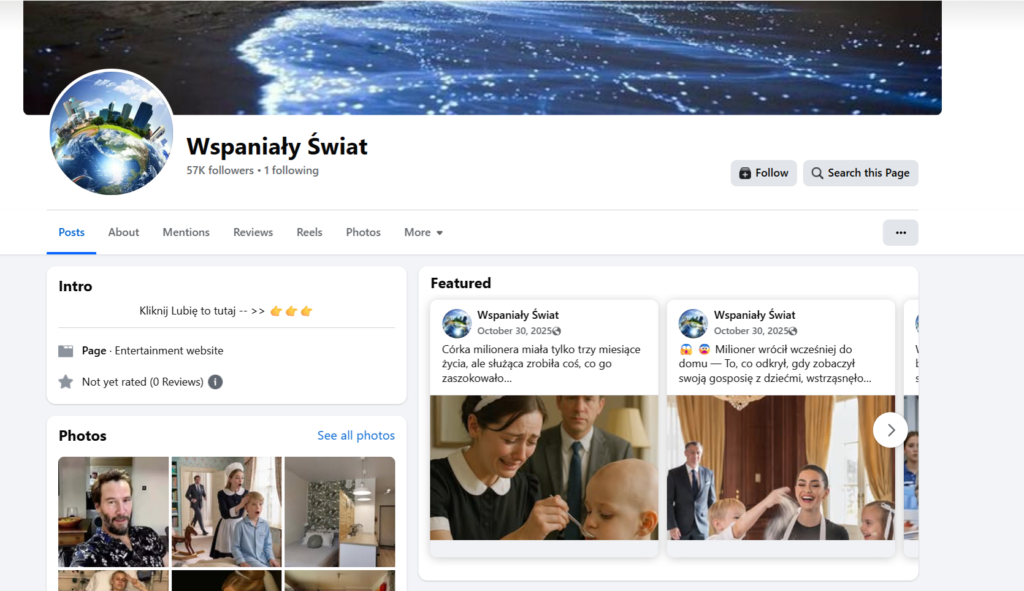1024x591 pixels.
Task: Open the three-dot page options menu
Action: 901,232
